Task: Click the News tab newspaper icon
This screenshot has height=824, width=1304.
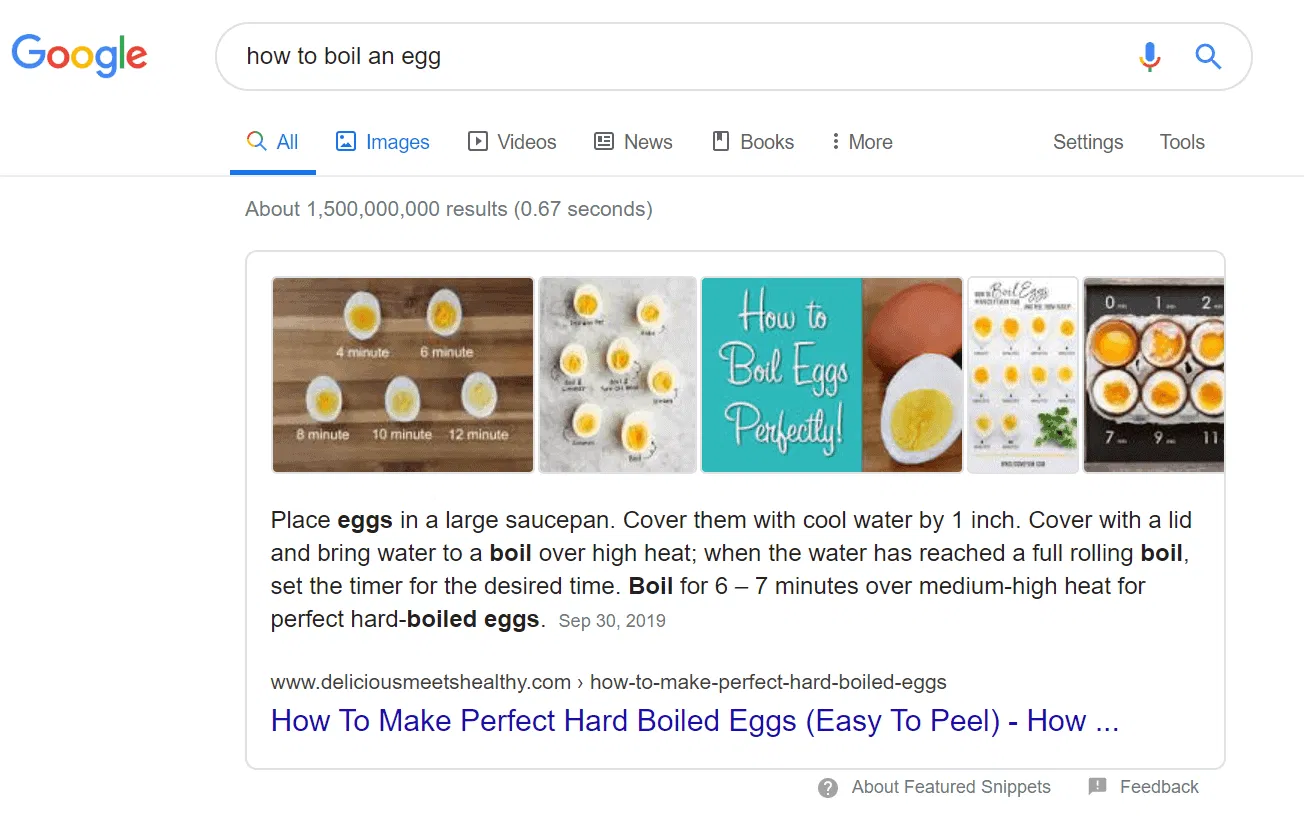Action: pyautogui.click(x=604, y=142)
